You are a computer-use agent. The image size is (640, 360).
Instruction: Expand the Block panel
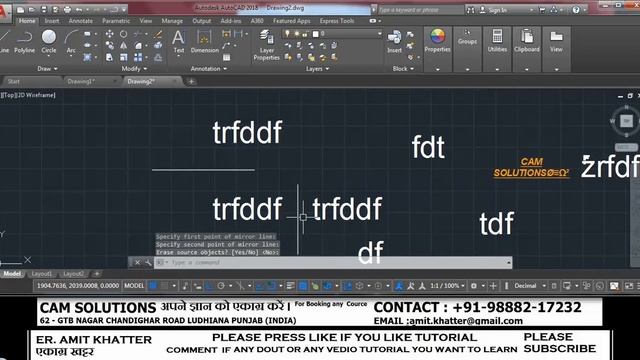click(403, 69)
